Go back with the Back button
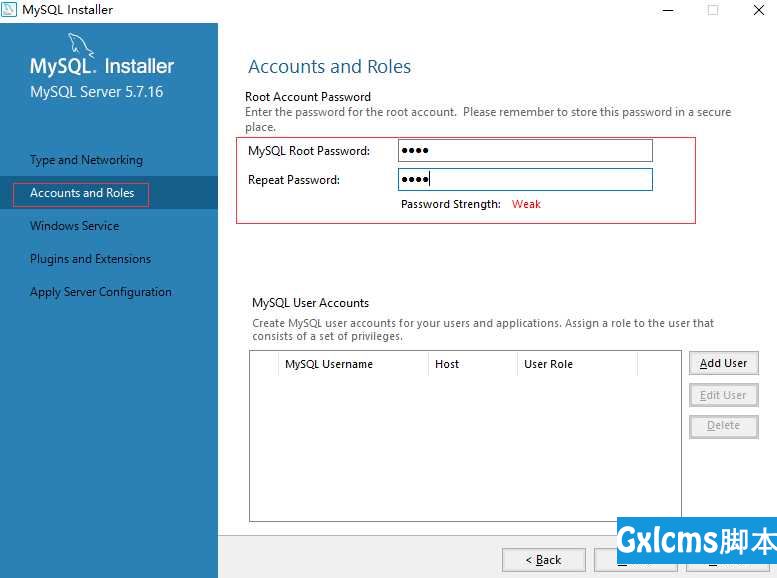This screenshot has width=777, height=578. point(544,560)
